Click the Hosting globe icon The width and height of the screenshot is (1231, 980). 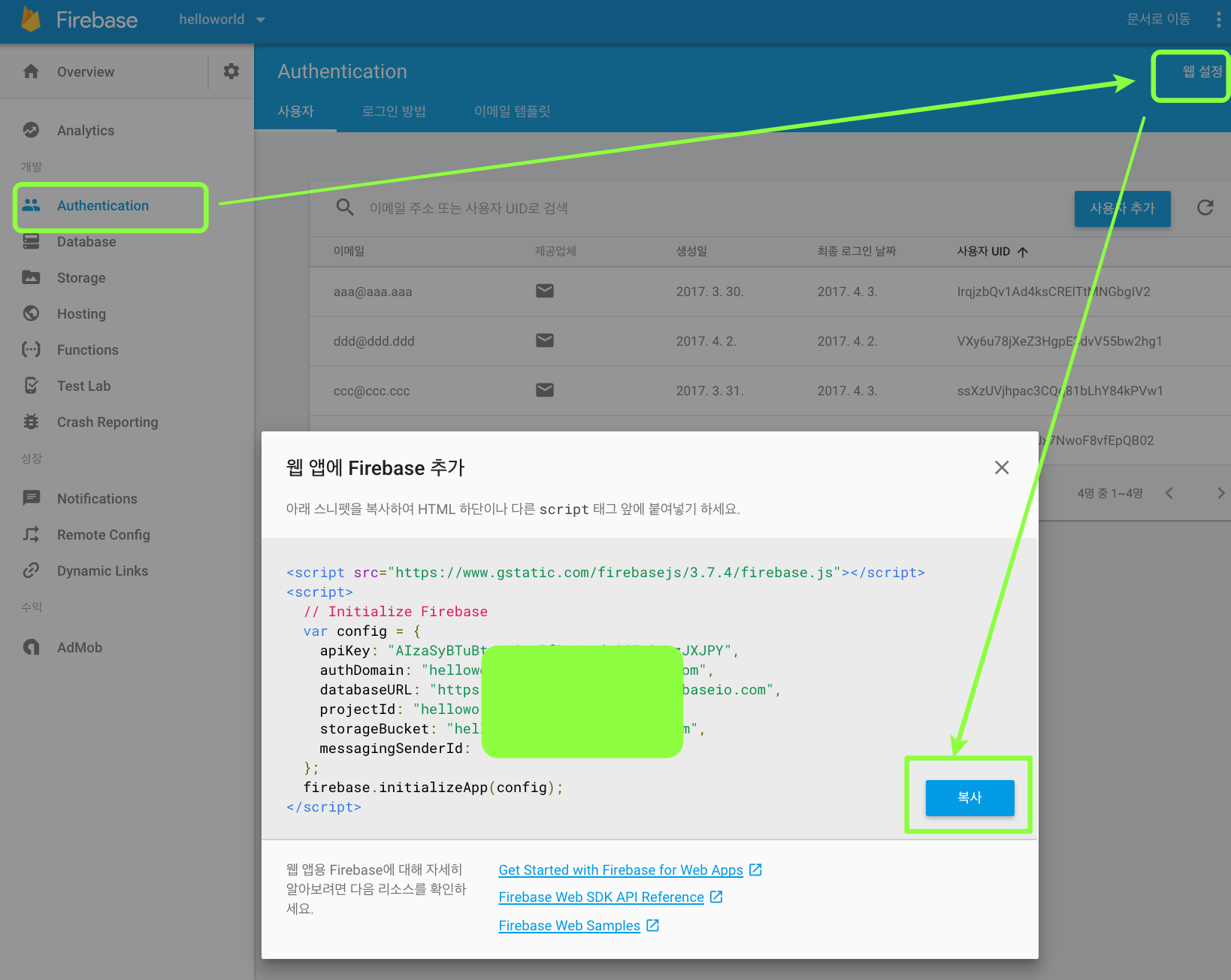tap(31, 313)
